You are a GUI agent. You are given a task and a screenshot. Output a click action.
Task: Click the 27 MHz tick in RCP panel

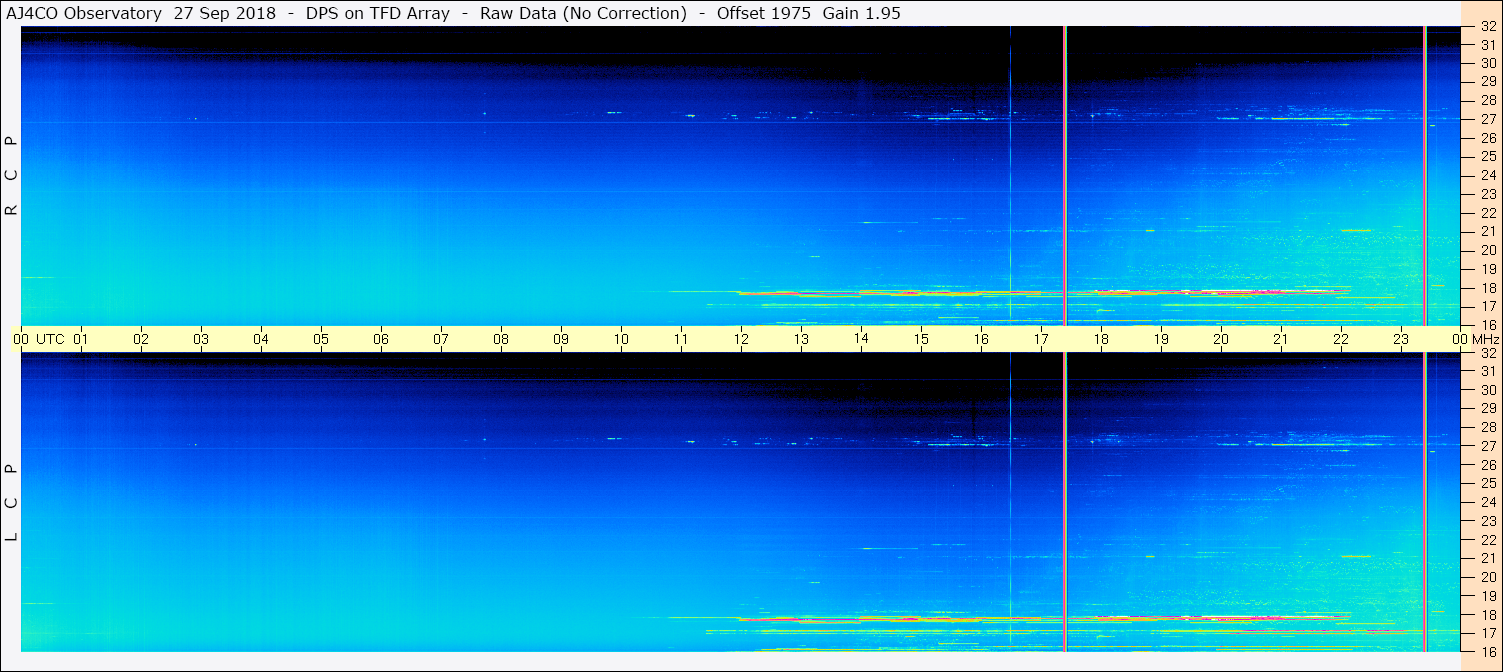tap(1487, 119)
